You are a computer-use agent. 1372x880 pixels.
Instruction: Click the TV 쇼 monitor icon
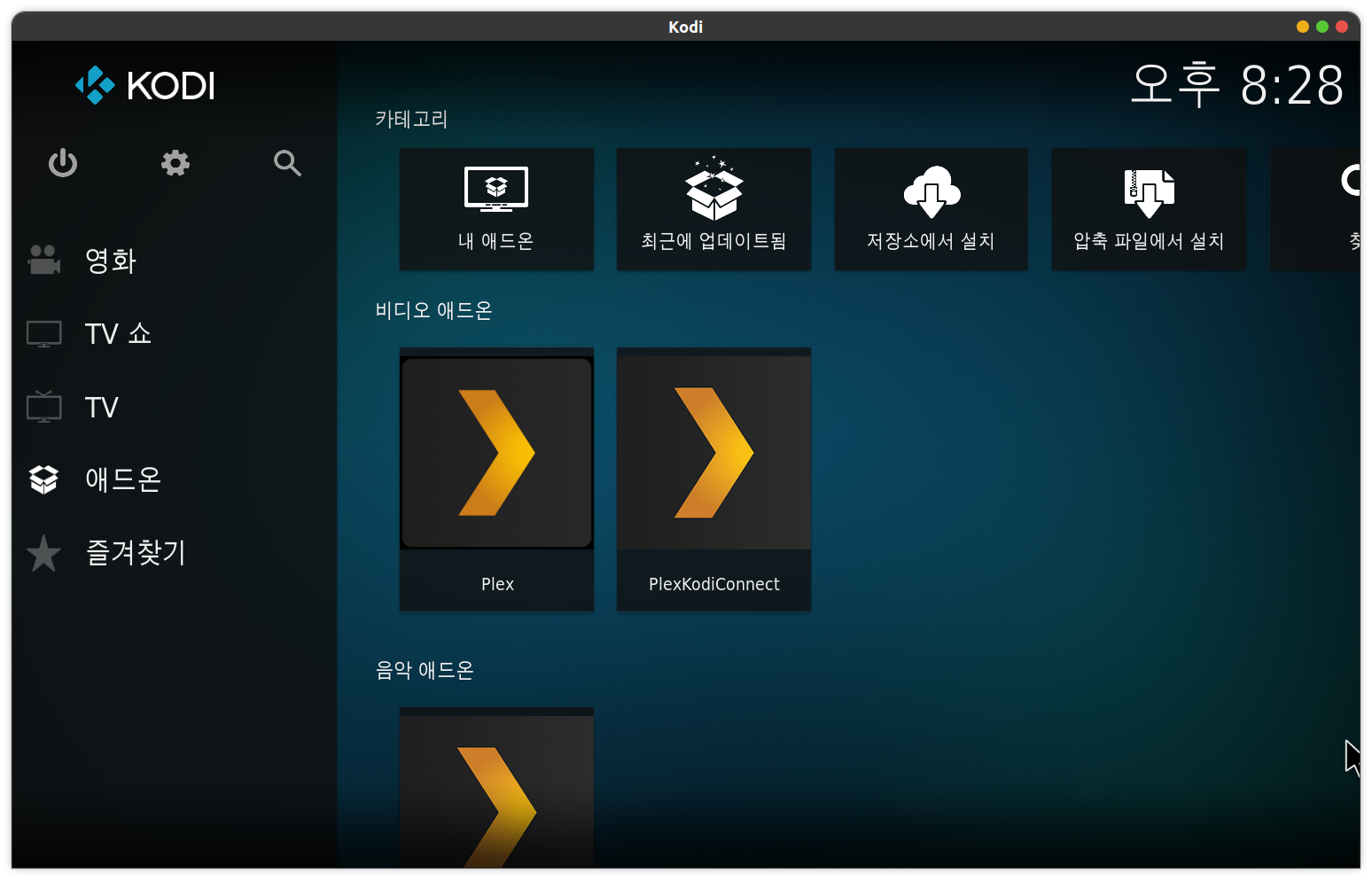pyautogui.click(x=43, y=334)
